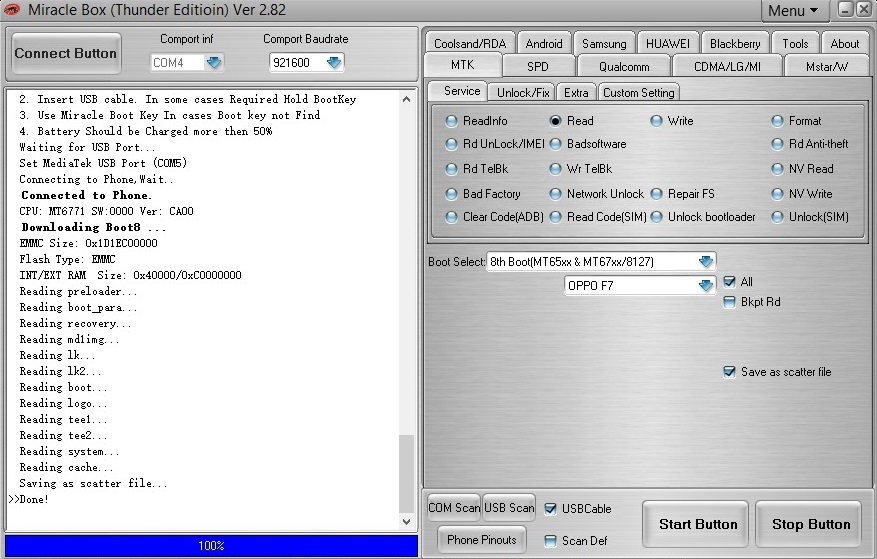
Task: Switch to the Android tab
Action: click(544, 43)
